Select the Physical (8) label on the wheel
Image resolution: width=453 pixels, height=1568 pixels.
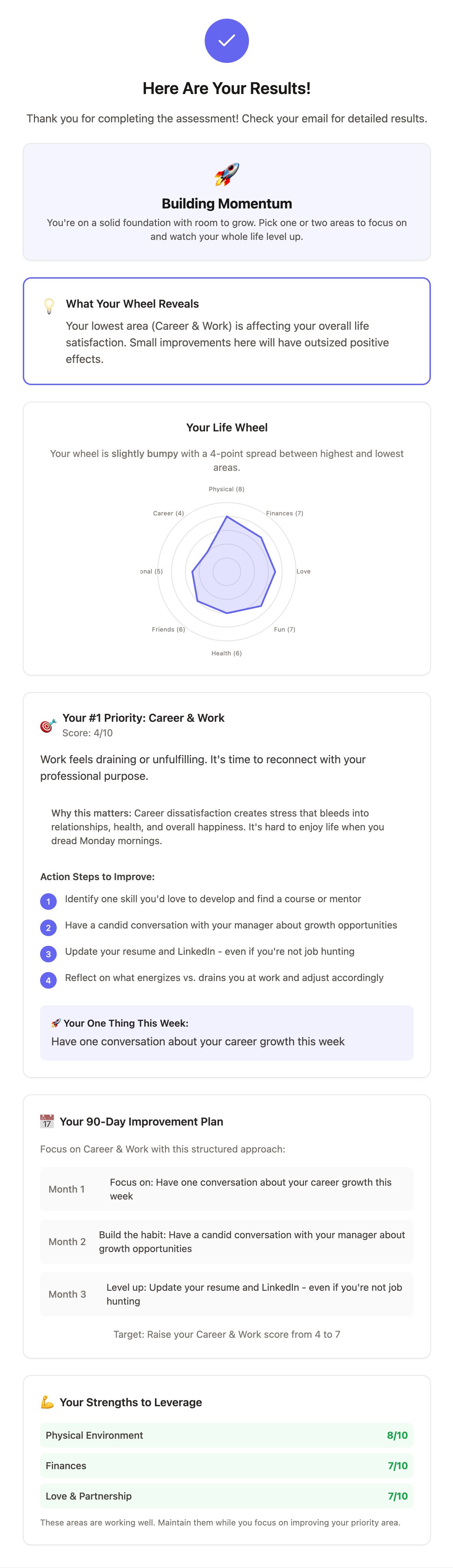coord(226,489)
